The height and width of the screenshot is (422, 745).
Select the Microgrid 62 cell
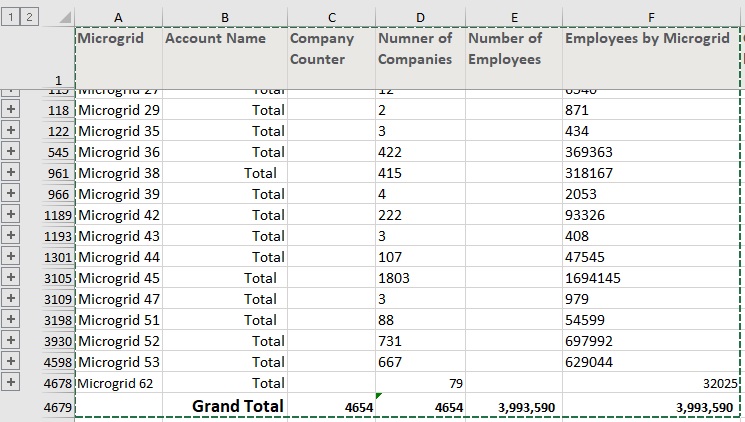pos(119,383)
